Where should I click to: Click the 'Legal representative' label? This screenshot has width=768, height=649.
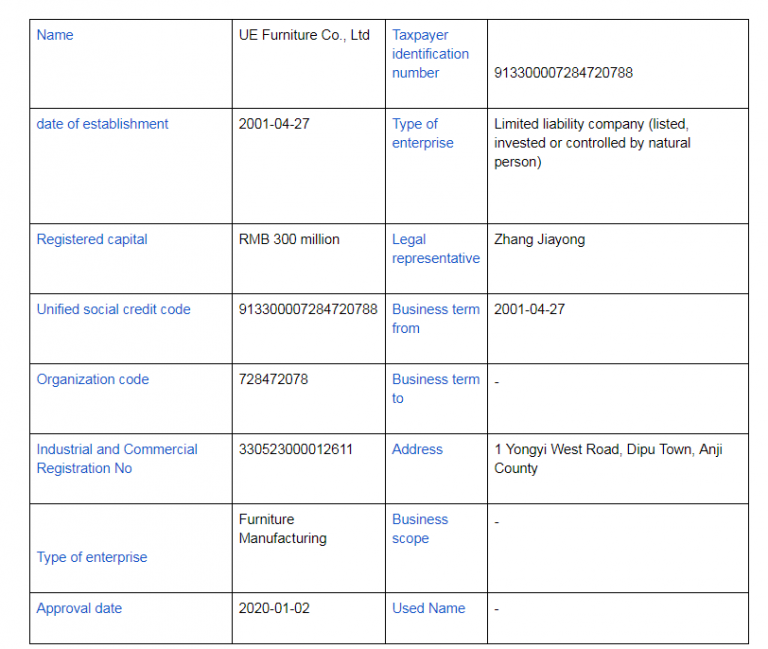click(436, 249)
